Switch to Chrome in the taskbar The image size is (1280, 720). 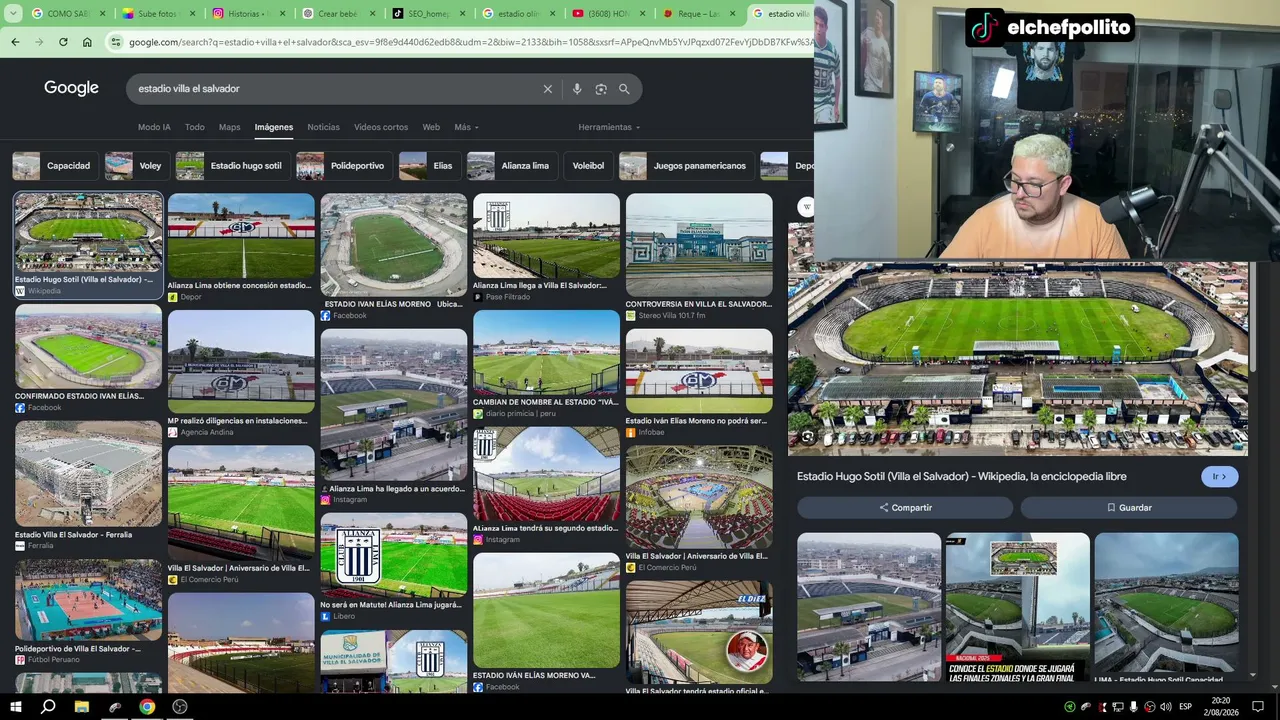tap(147, 707)
